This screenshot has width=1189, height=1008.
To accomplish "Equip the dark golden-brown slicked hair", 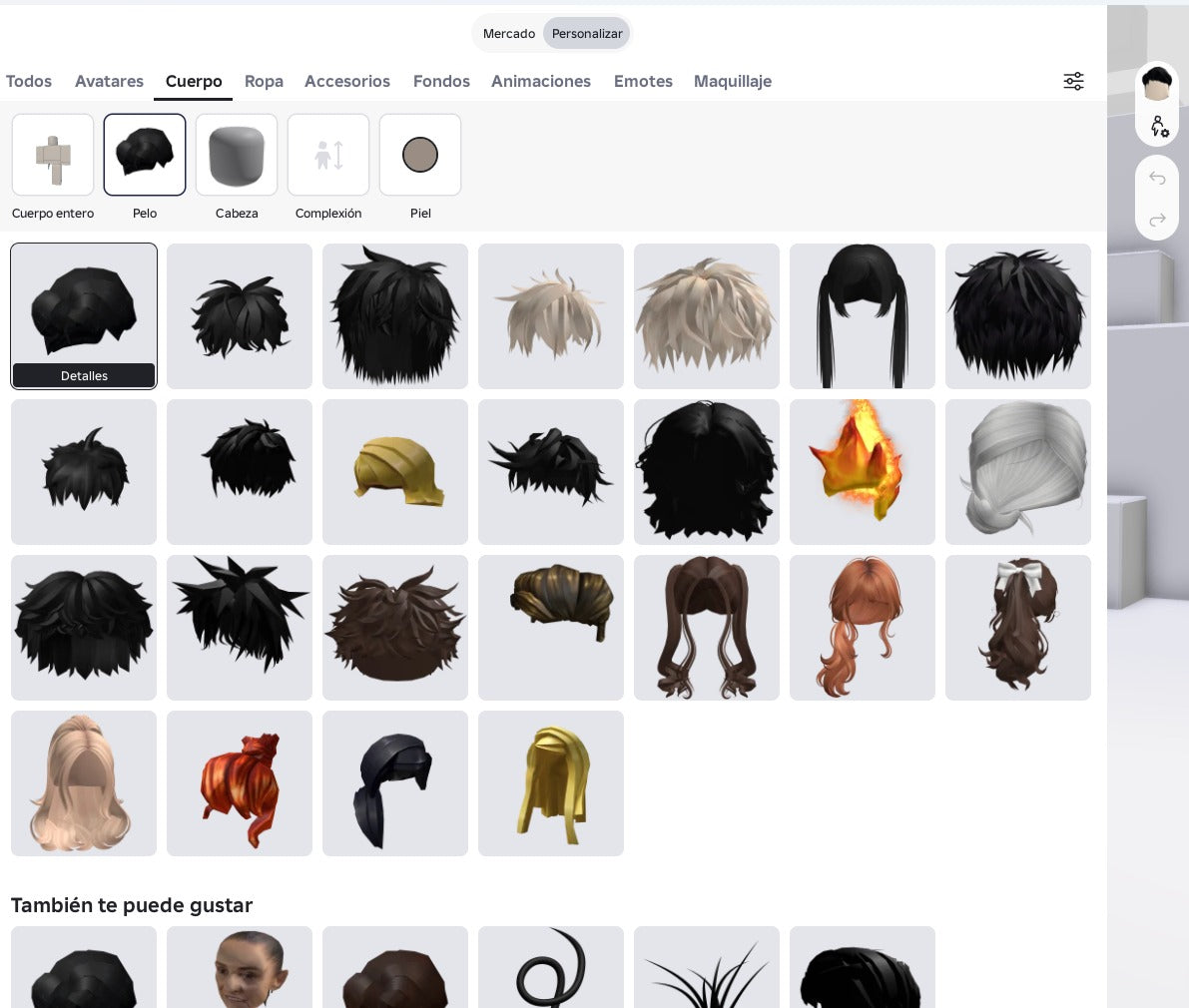I will [550, 628].
